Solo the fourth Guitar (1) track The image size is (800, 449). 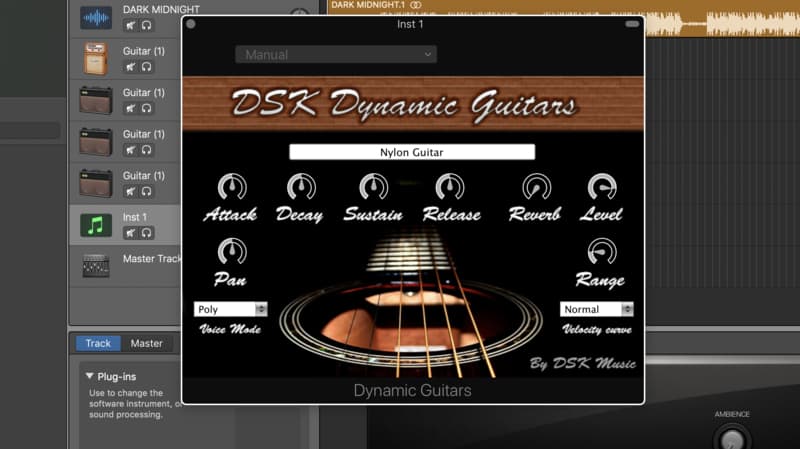[146, 191]
